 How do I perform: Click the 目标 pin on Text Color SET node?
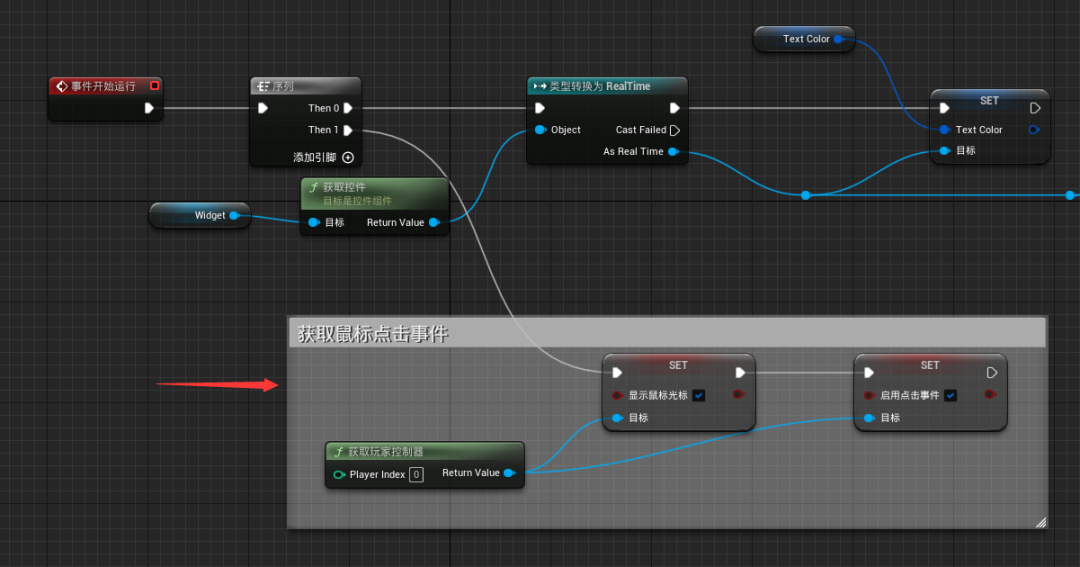(944, 151)
